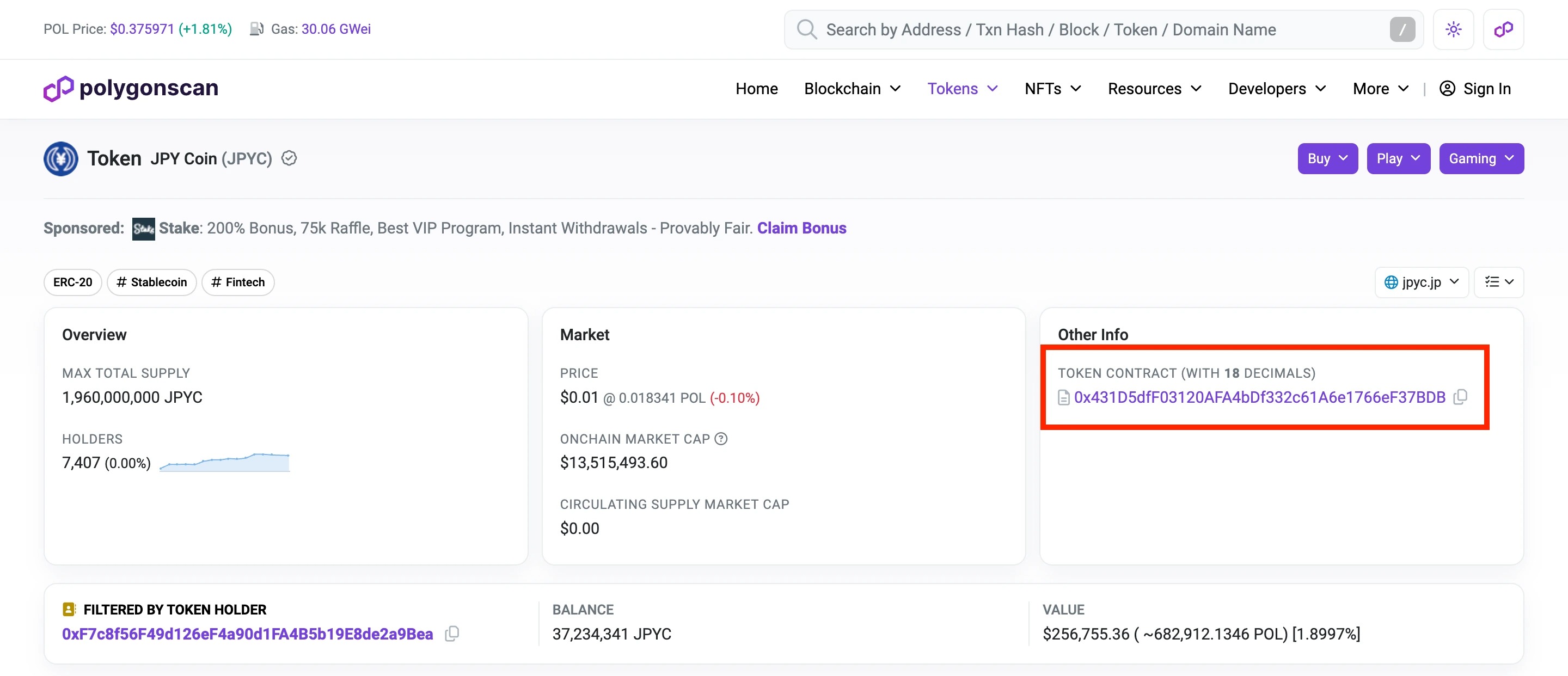
Task: Click the Fintech tag
Action: pyautogui.click(x=238, y=282)
